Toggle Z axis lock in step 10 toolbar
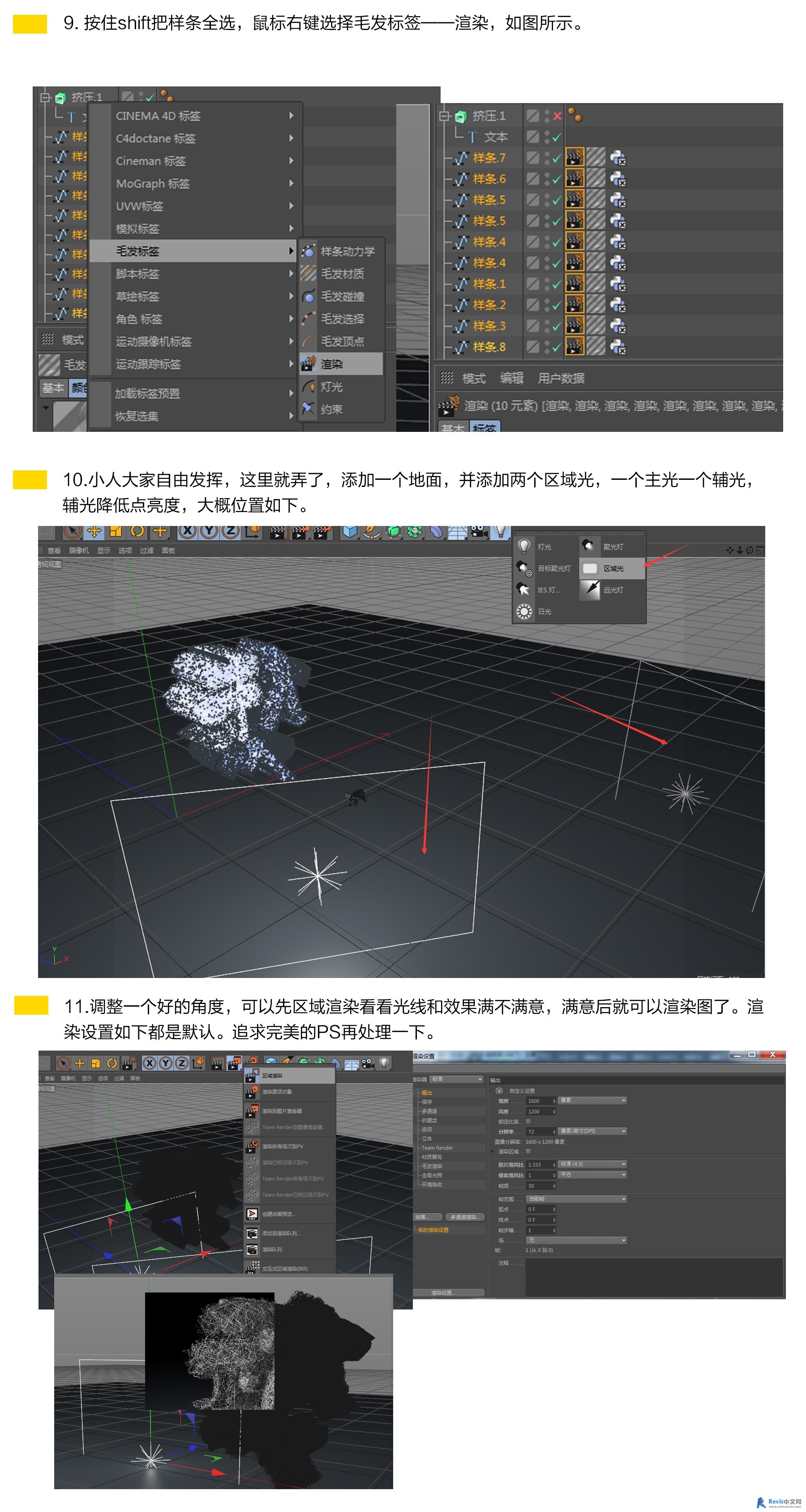Screen dimensions: 806x1512 click(231, 532)
